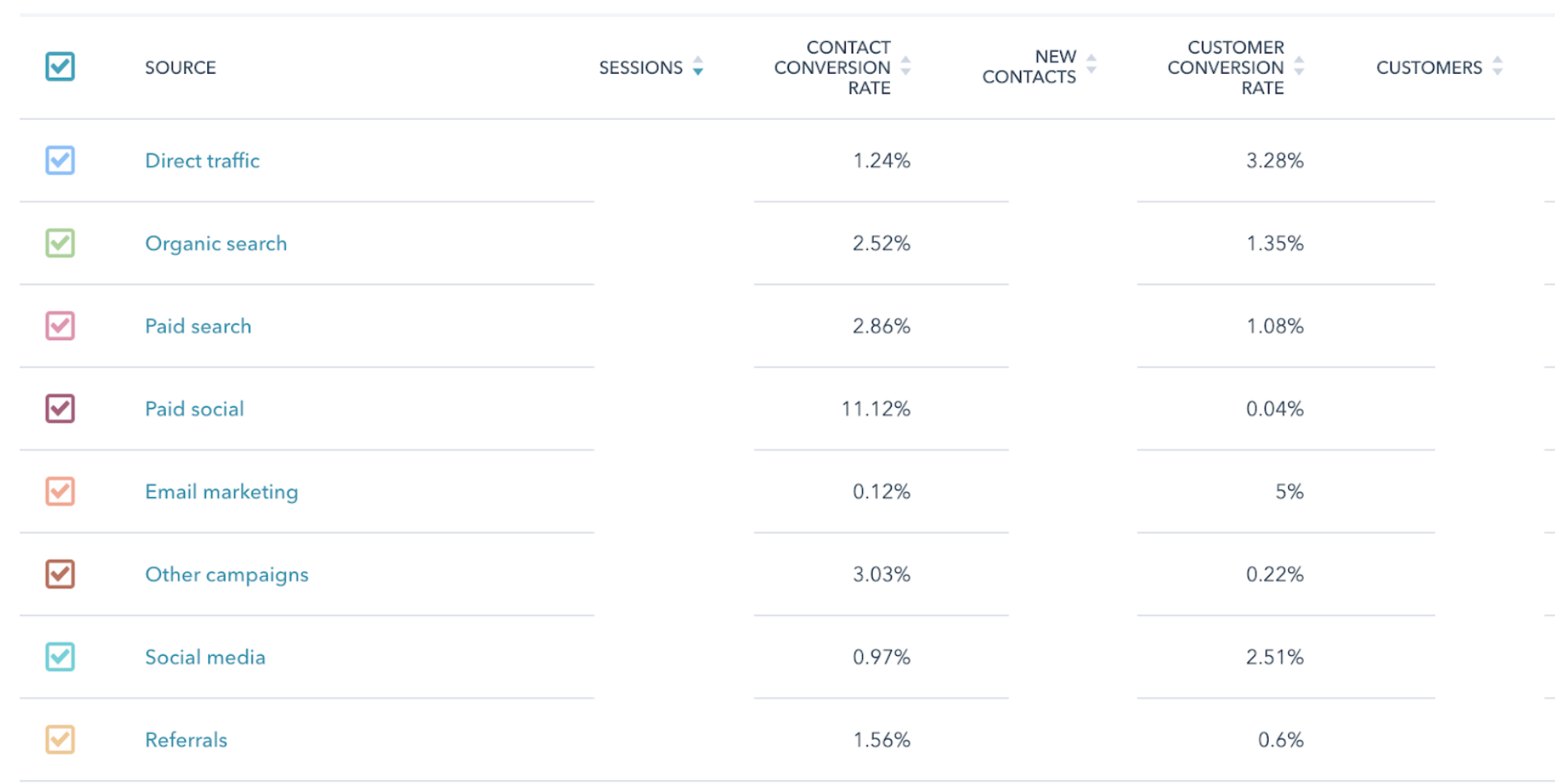This screenshot has height=784, width=1555.
Task: Uncheck the Organic search row
Action: pyautogui.click(x=58, y=243)
